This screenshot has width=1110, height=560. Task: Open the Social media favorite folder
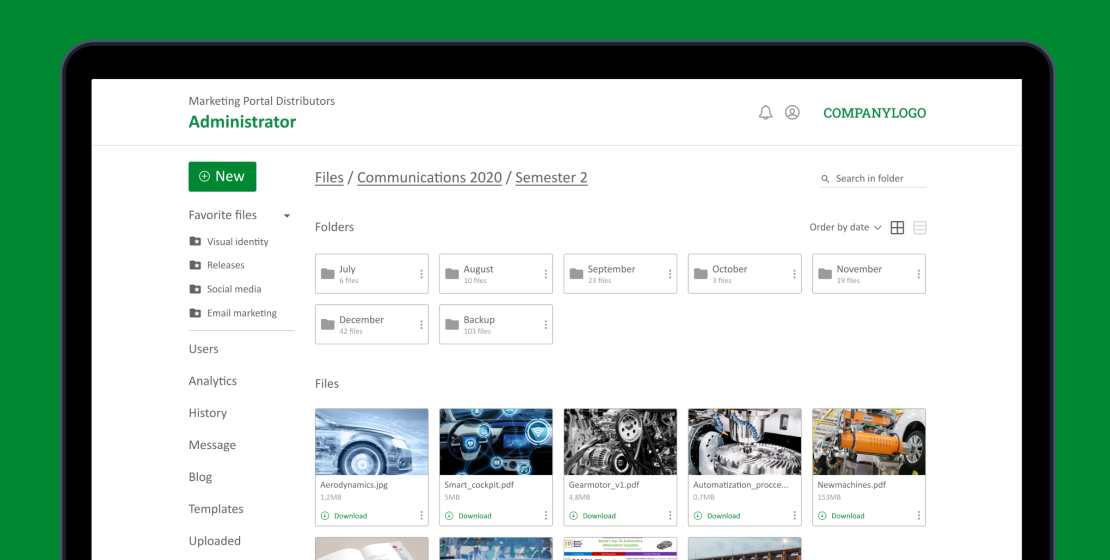[x=225, y=289]
